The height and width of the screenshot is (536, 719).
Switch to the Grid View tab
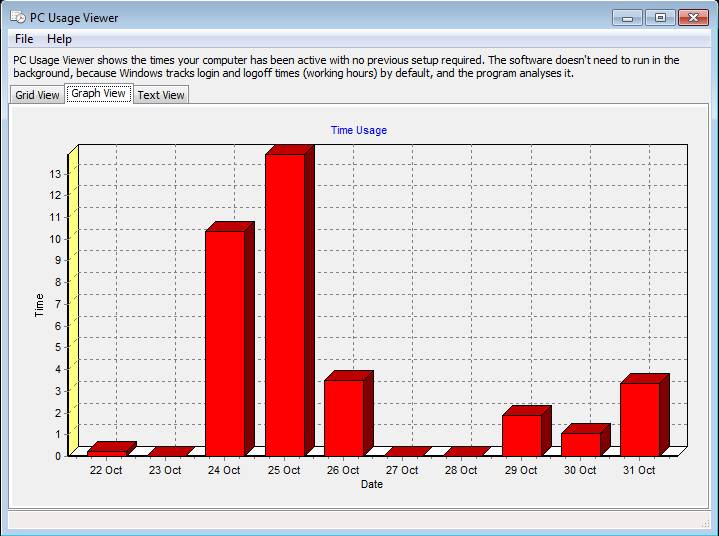pyautogui.click(x=37, y=95)
